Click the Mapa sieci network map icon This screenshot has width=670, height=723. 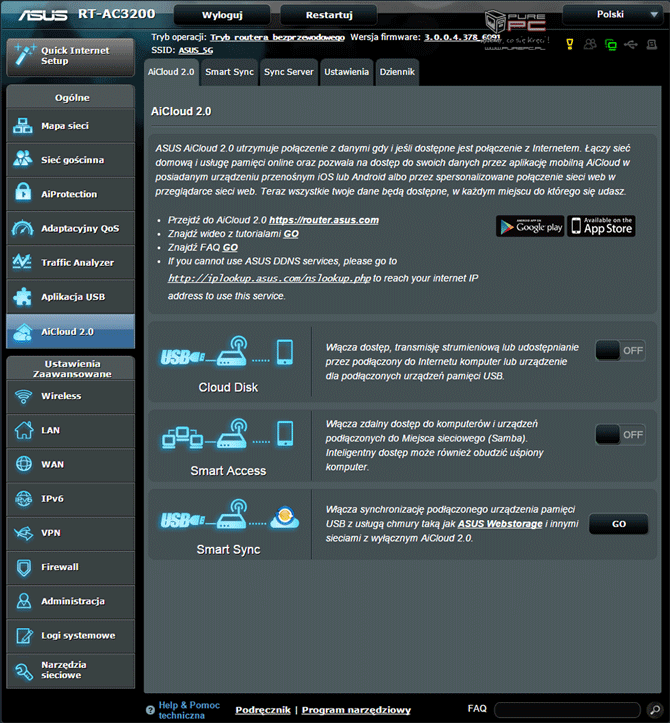(23, 126)
